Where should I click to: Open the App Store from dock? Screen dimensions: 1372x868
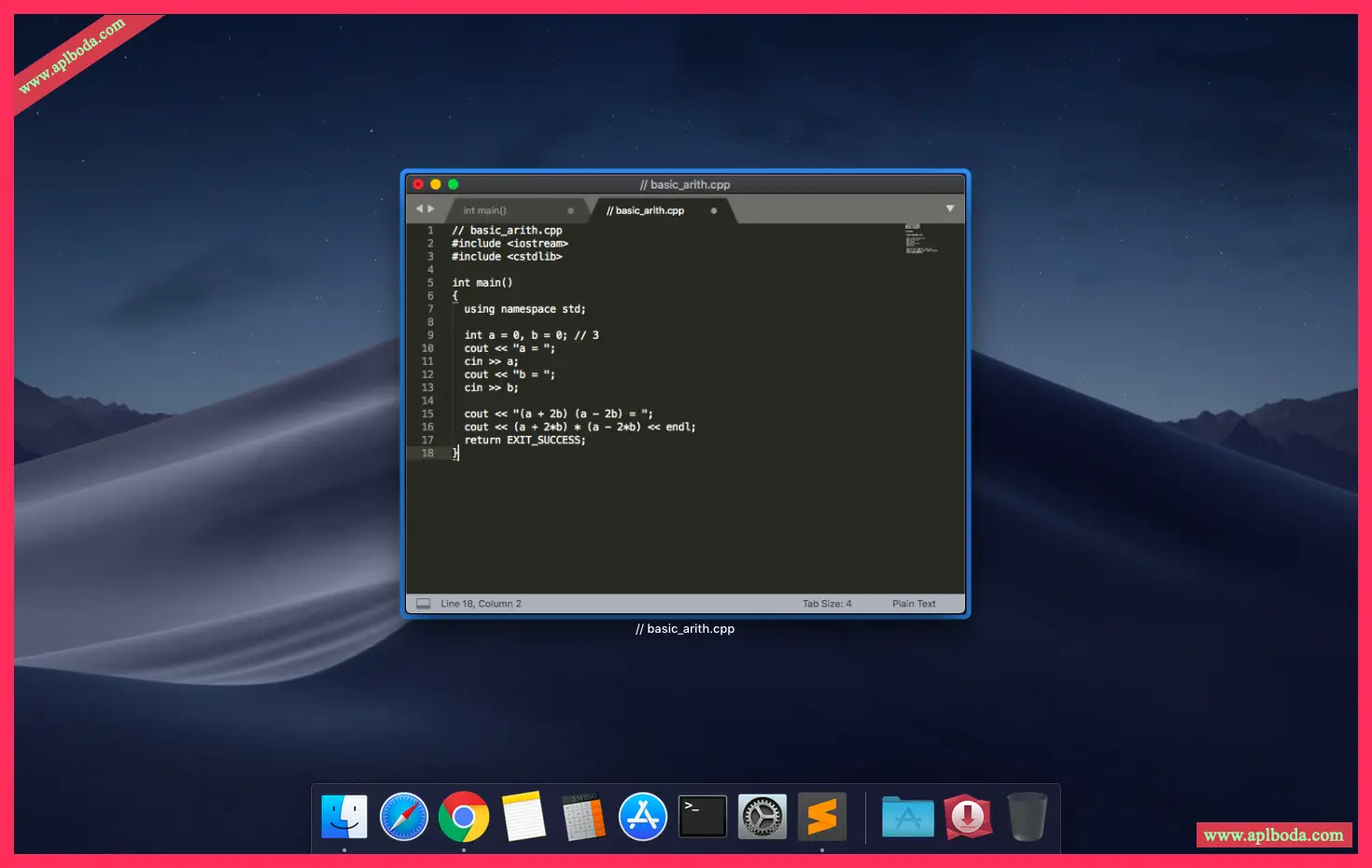(x=643, y=817)
